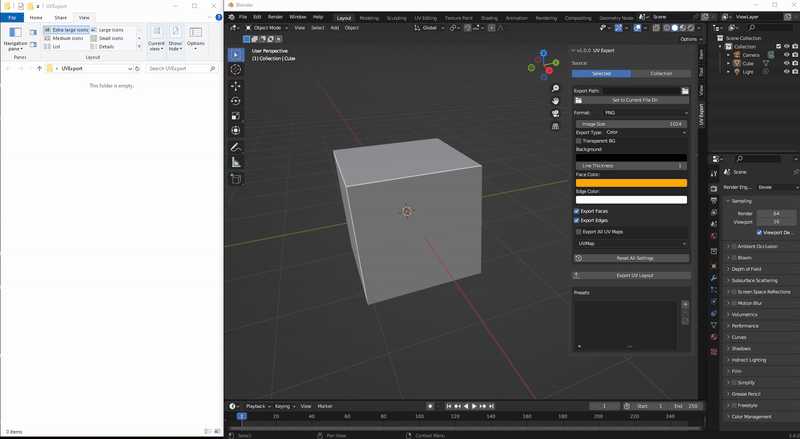
Task: Click the viewport zoom magnifier icon
Action: click(555, 88)
